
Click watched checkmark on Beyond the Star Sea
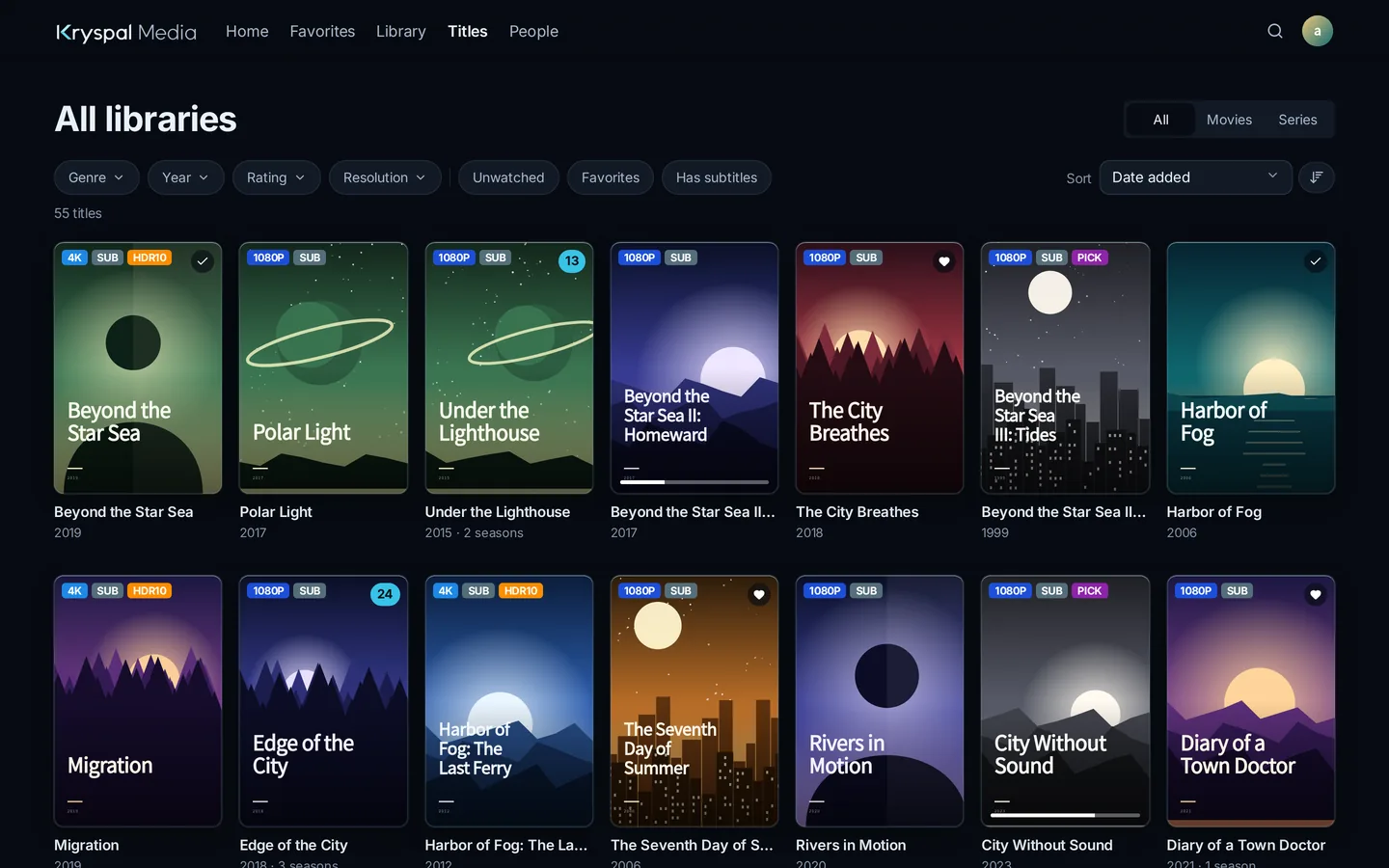(x=202, y=261)
